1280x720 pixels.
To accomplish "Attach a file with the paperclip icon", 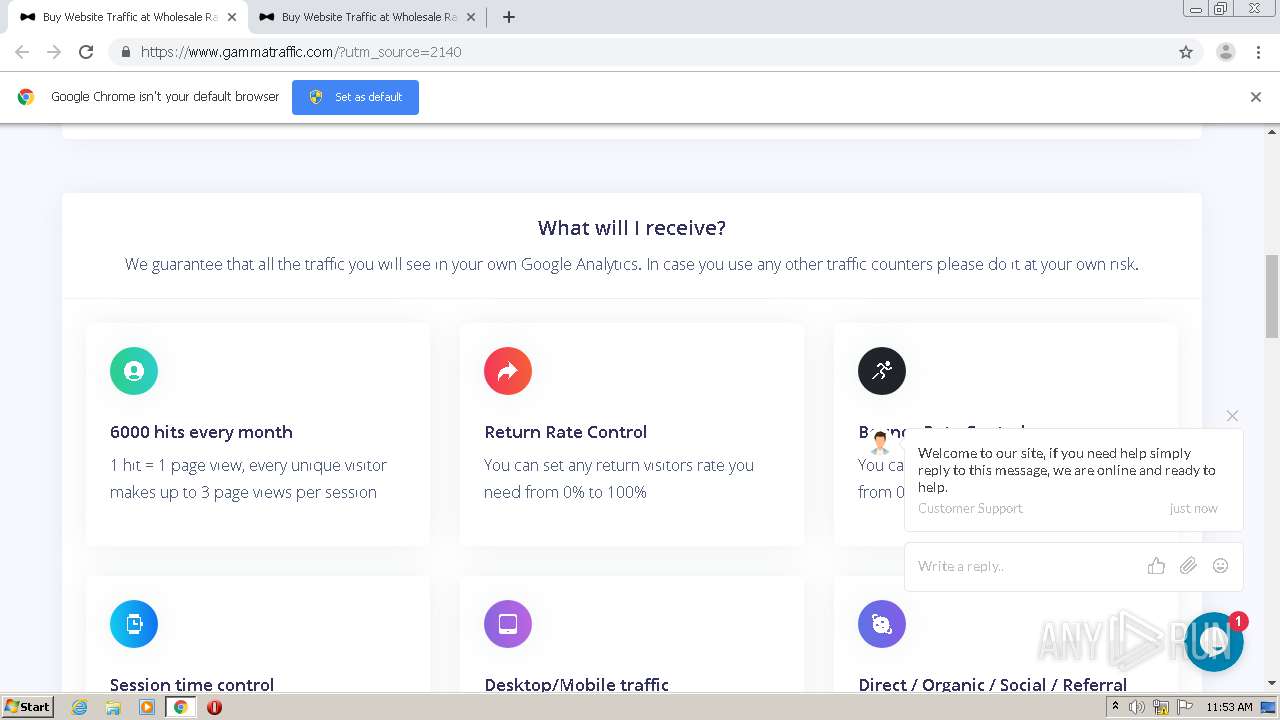I will 1188,566.
